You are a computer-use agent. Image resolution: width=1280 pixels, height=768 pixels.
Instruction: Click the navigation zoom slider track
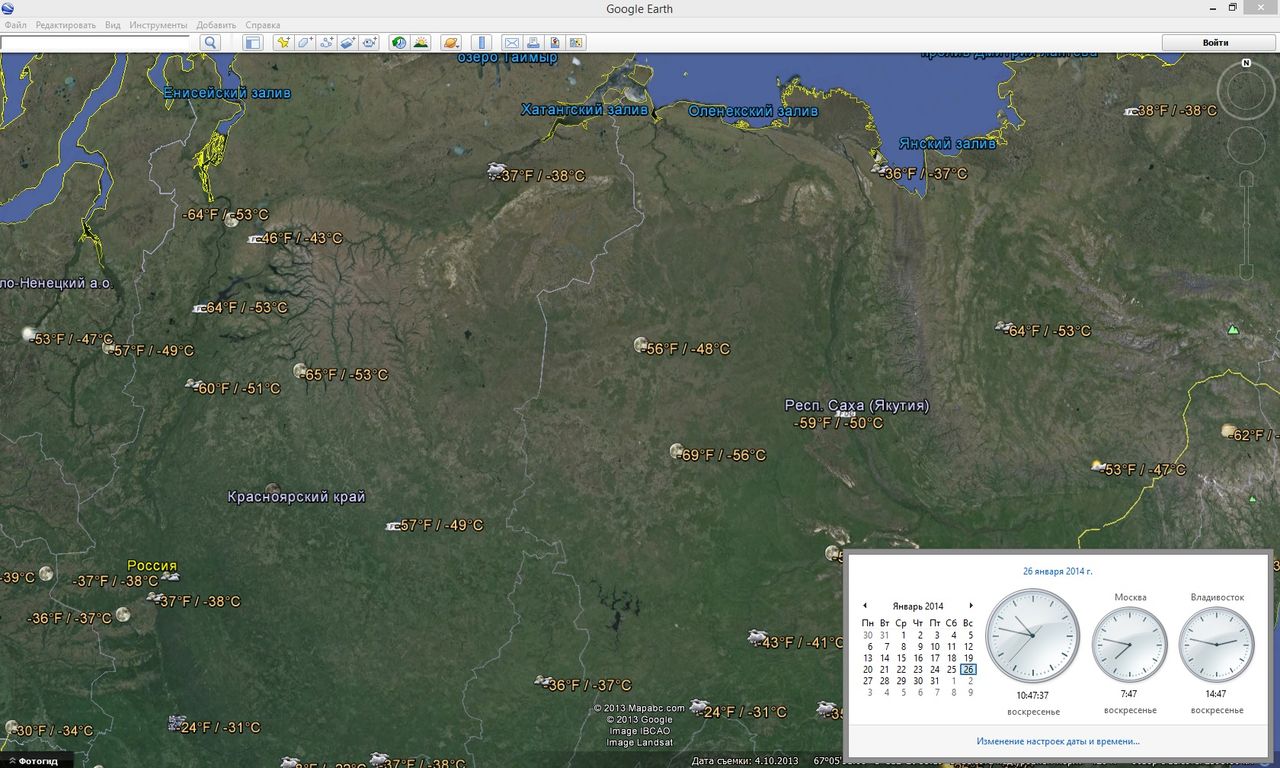coord(1246,225)
